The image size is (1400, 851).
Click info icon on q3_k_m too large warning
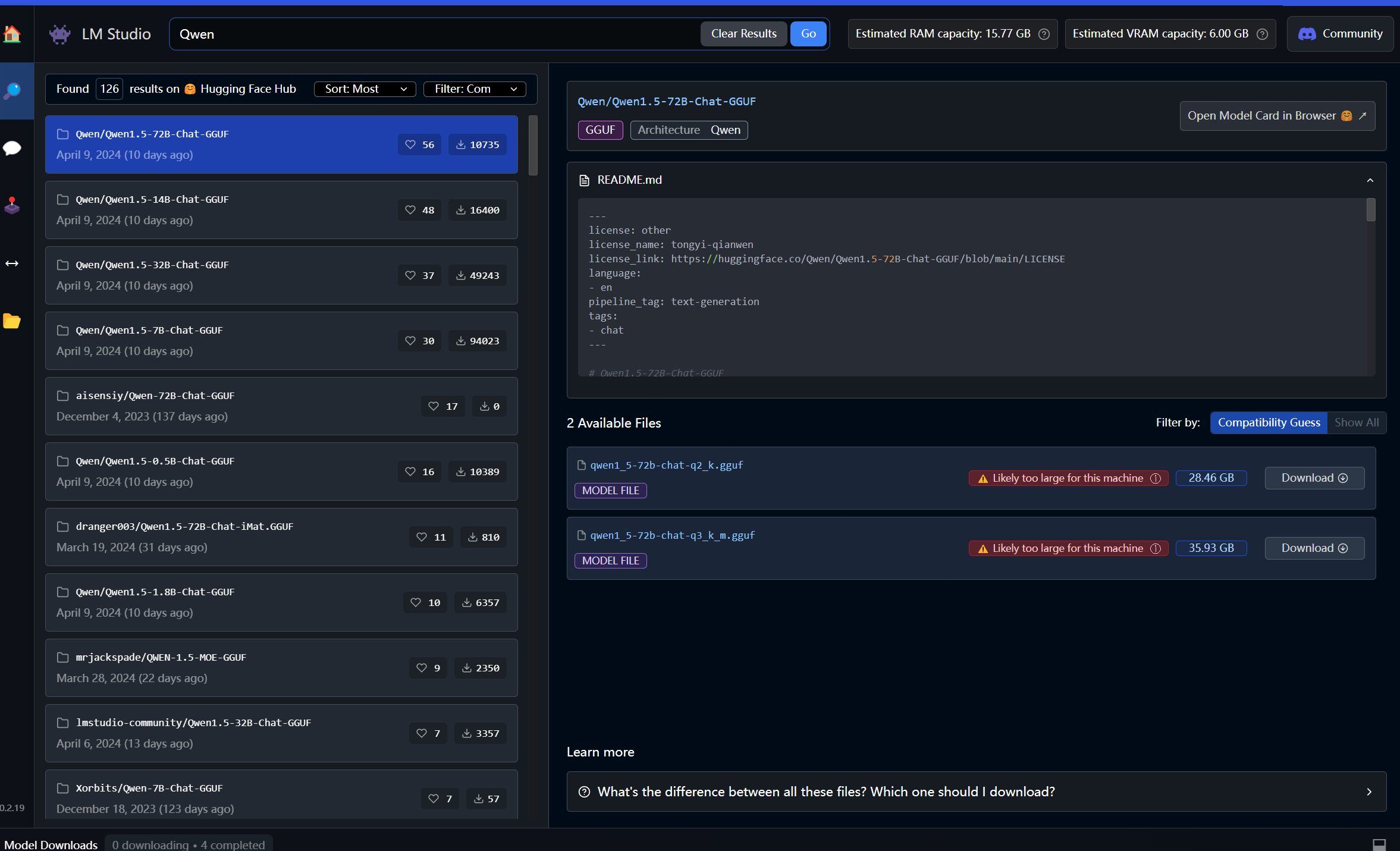click(x=1156, y=548)
